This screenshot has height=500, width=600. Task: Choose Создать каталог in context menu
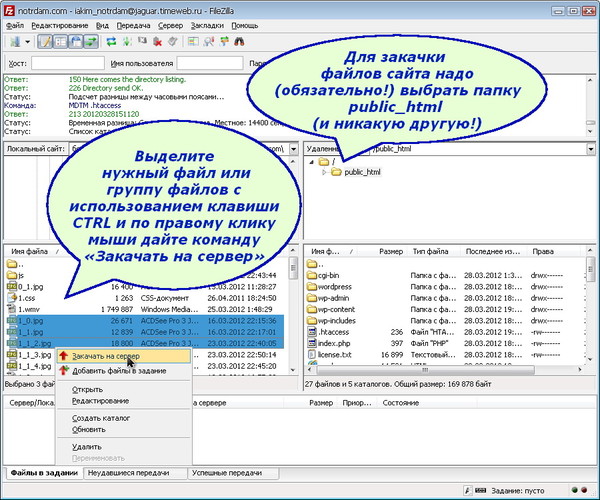tap(124, 418)
